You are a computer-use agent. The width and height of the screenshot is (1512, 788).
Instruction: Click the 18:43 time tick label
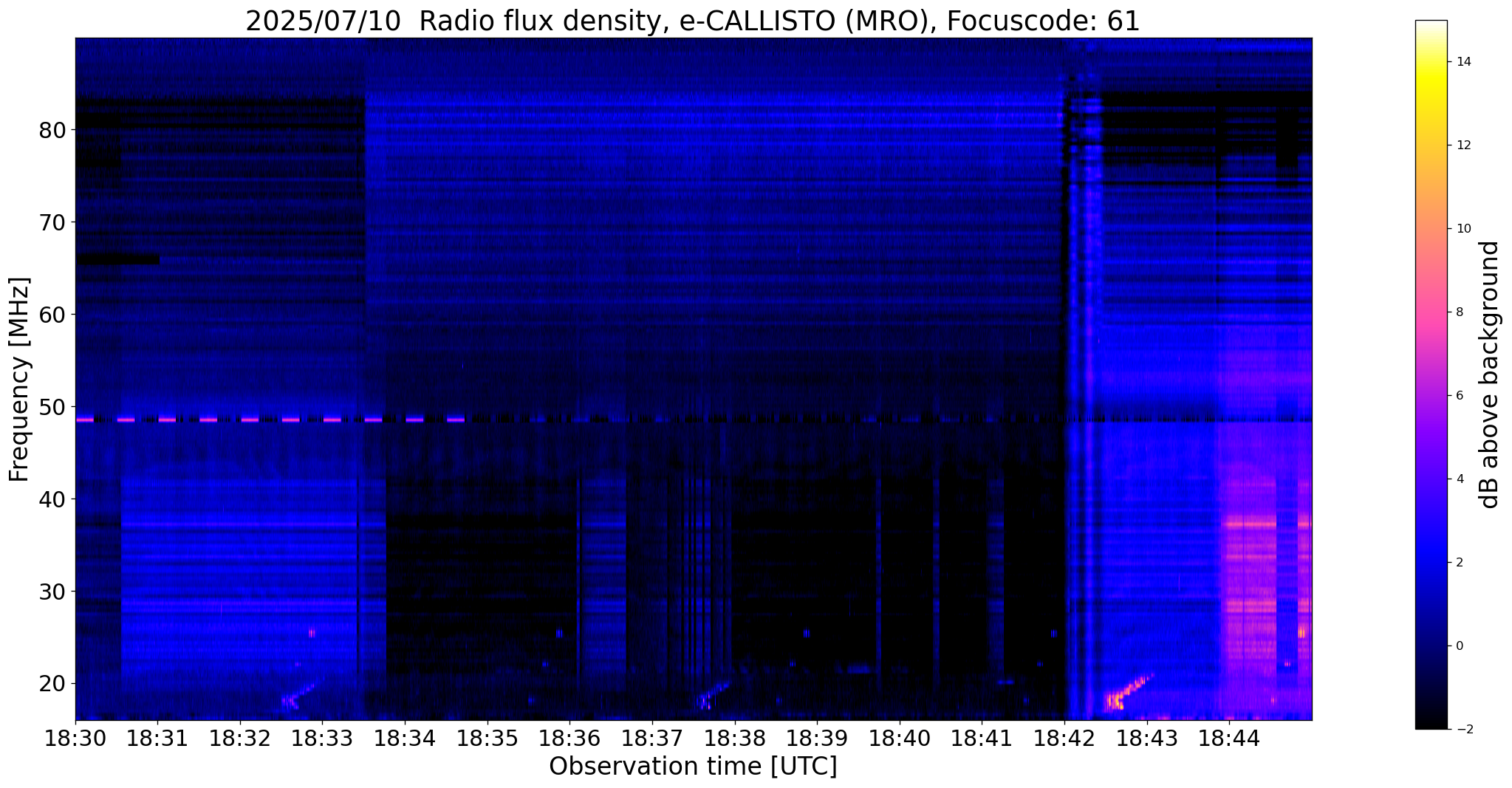[x=1146, y=738]
